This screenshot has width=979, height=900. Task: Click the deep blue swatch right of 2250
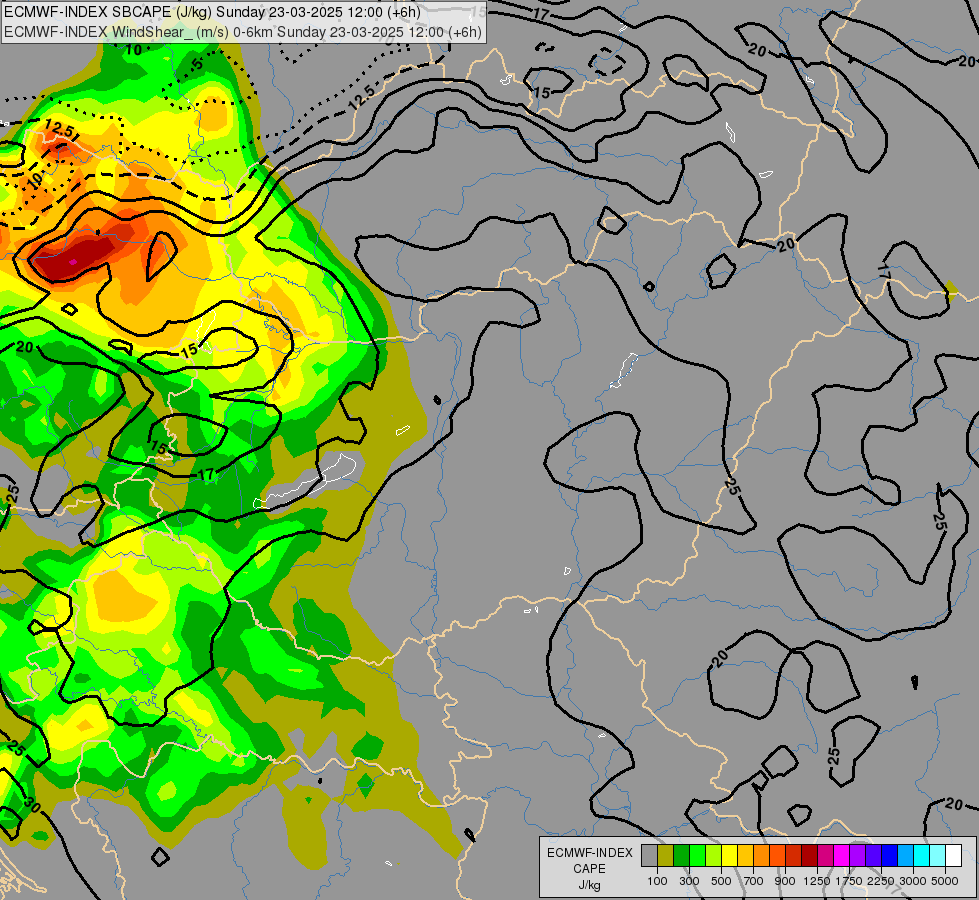pos(890,856)
